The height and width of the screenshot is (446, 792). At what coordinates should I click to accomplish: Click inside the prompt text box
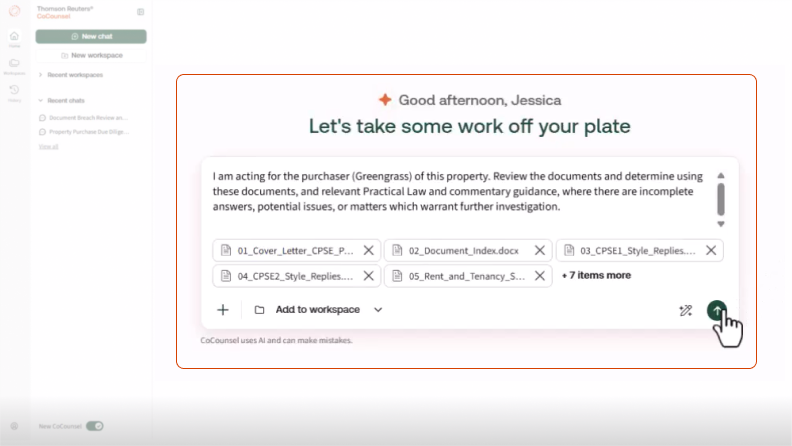point(458,191)
